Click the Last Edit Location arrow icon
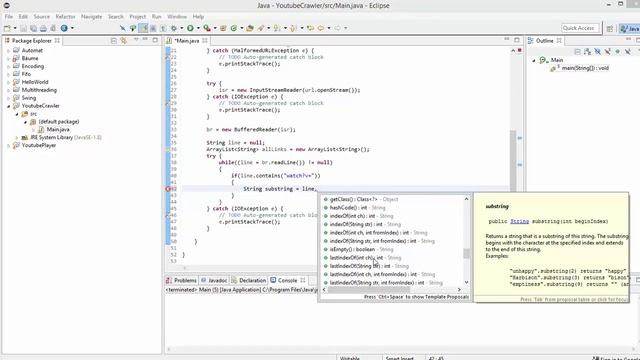 (311, 28)
